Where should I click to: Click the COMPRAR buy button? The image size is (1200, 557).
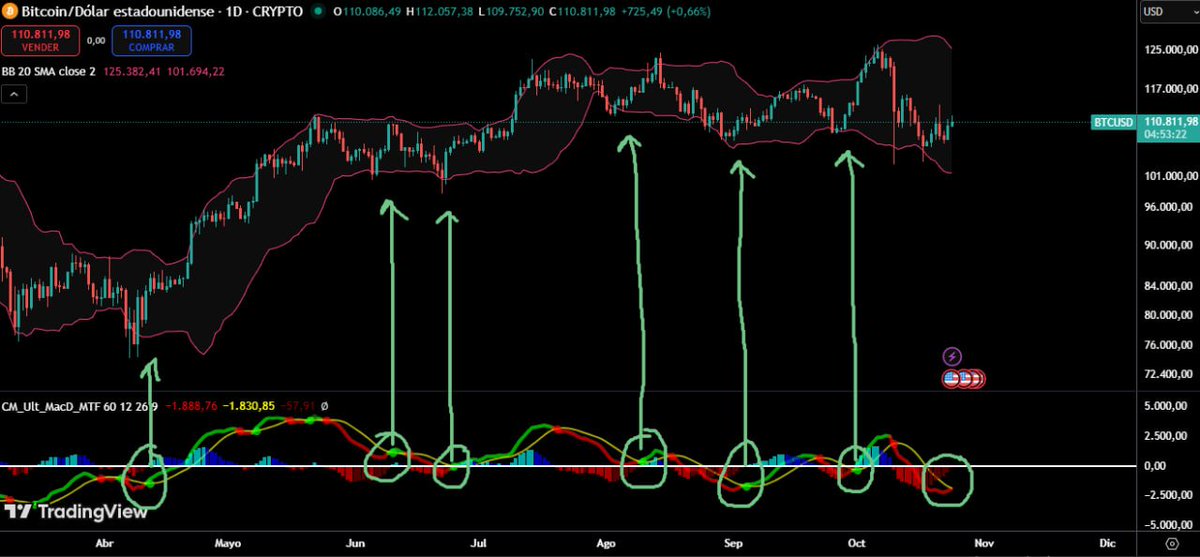coord(152,40)
